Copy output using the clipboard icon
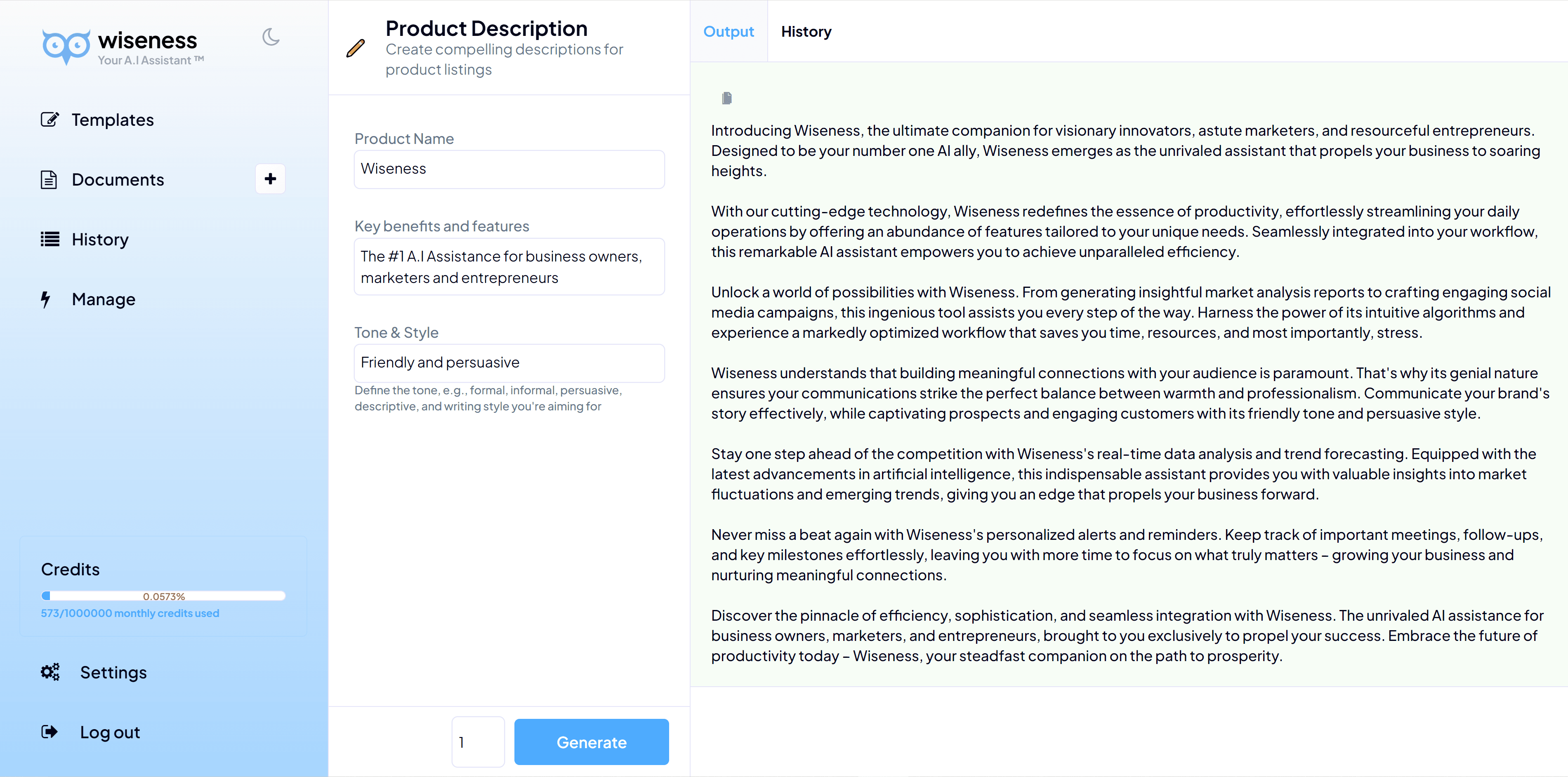The width and height of the screenshot is (1568, 777). (726, 98)
